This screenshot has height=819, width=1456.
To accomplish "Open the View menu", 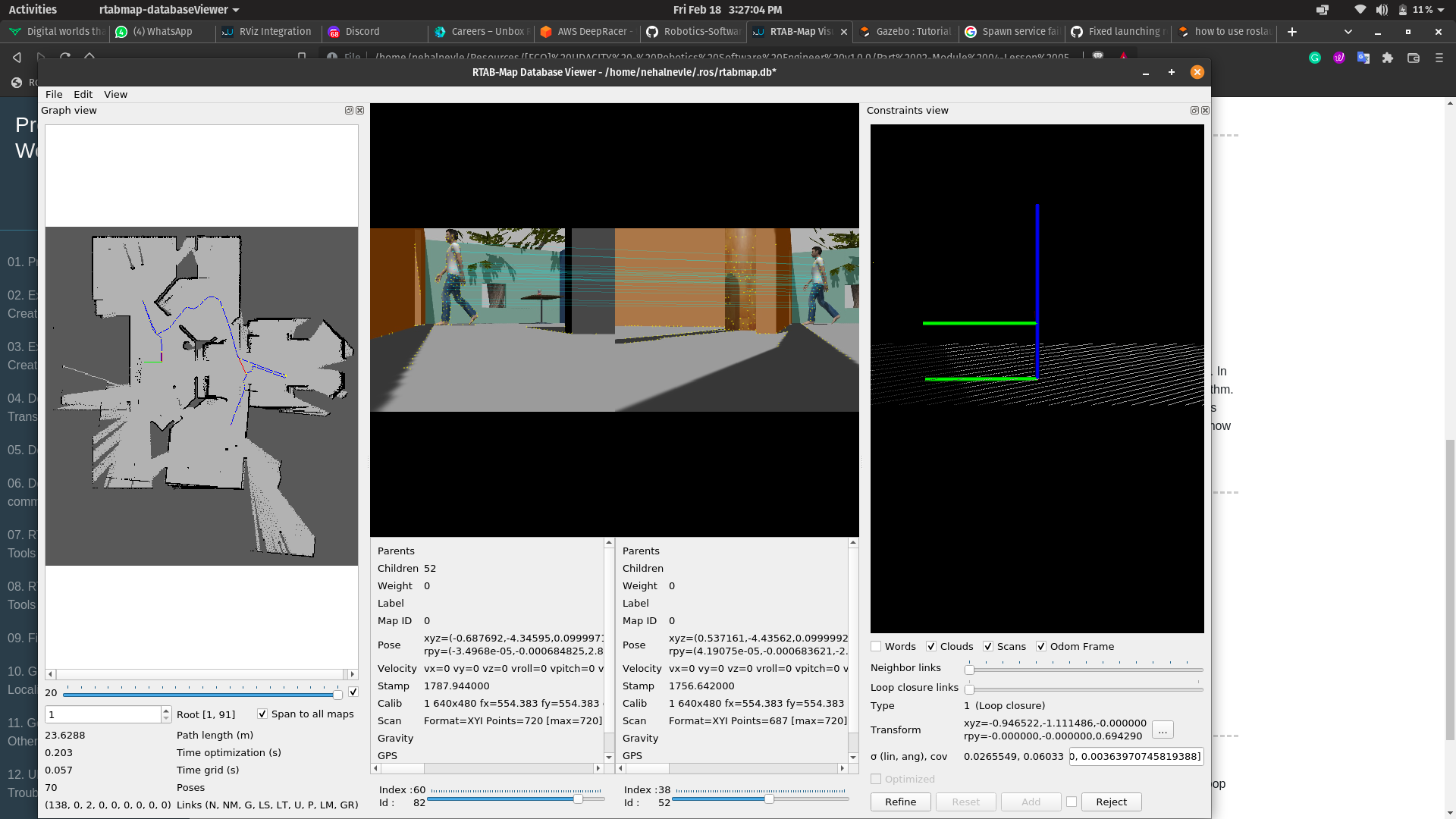I will point(115,95).
